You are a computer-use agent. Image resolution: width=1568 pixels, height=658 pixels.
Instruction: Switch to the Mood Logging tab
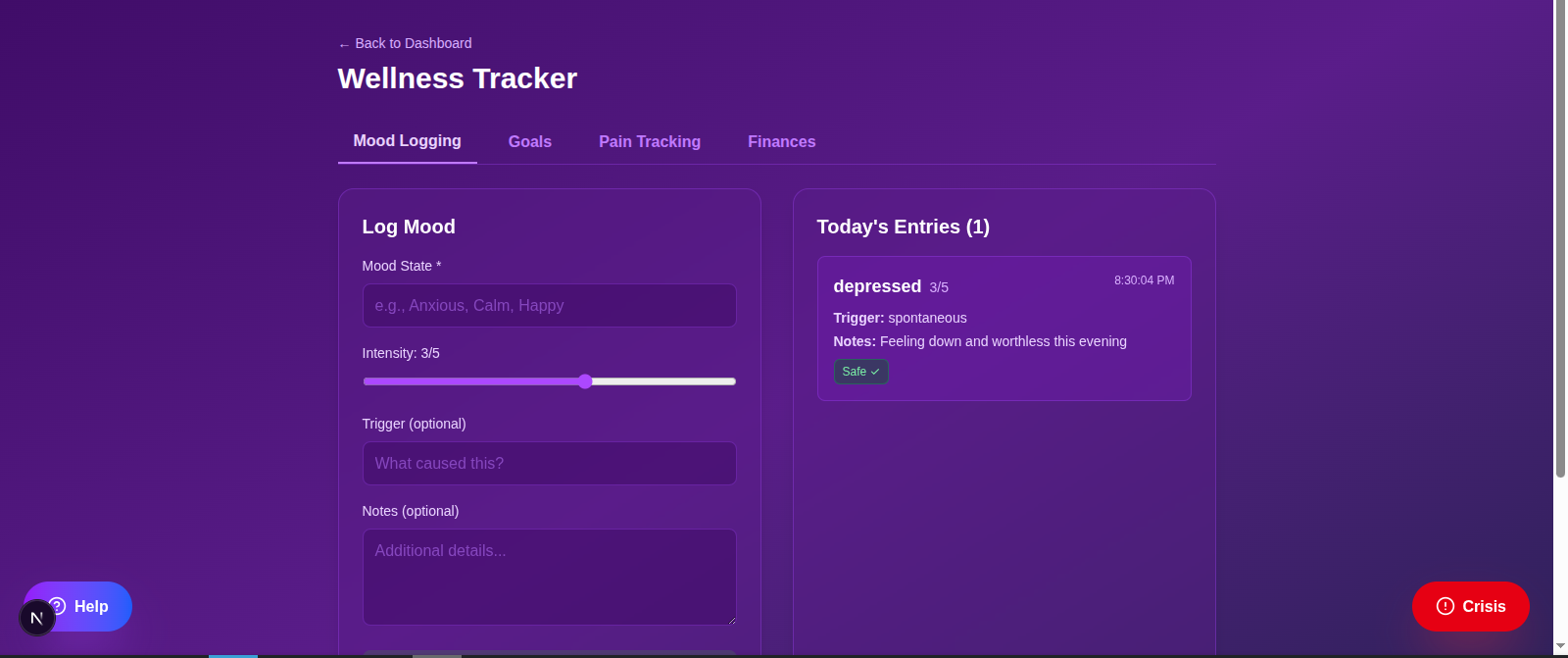click(x=408, y=141)
